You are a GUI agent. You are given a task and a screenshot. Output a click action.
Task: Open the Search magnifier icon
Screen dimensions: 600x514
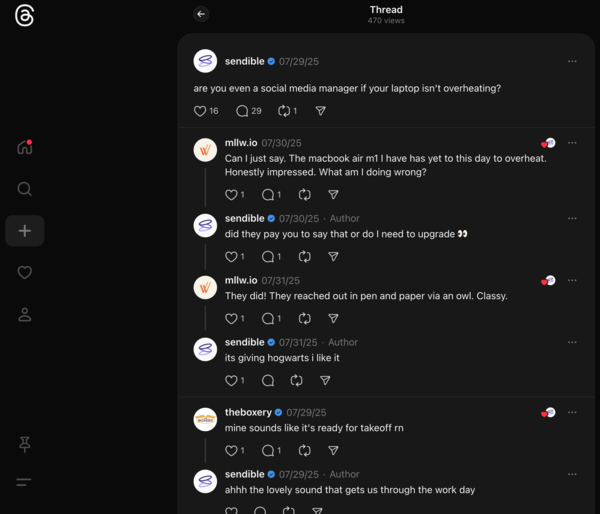click(25, 189)
